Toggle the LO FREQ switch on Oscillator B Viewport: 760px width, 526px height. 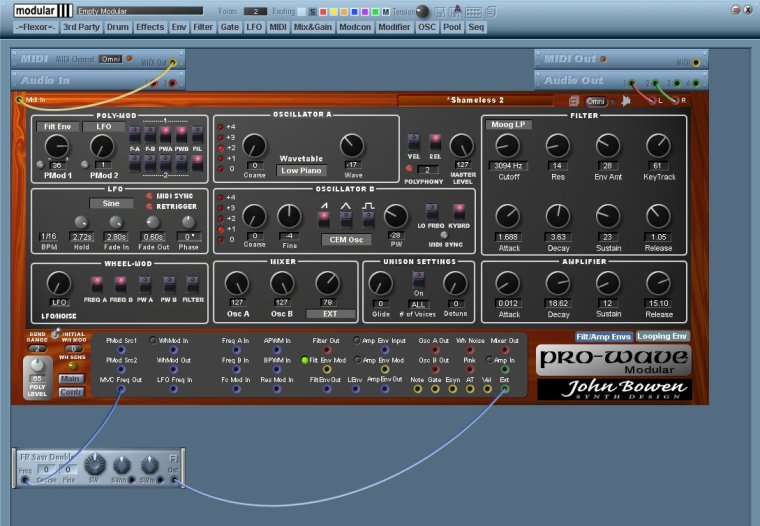click(x=431, y=212)
